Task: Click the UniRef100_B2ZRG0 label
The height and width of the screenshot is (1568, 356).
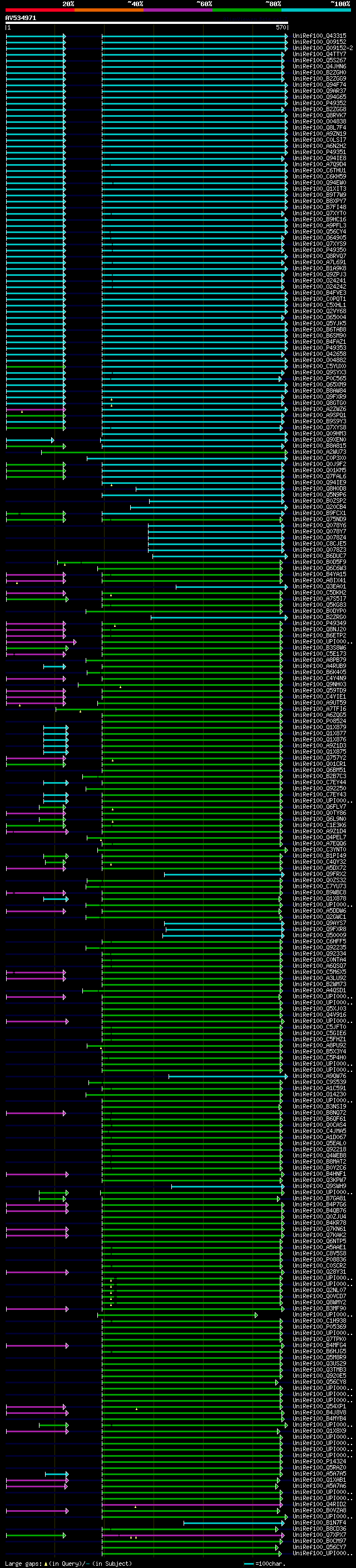Action: coord(319,617)
